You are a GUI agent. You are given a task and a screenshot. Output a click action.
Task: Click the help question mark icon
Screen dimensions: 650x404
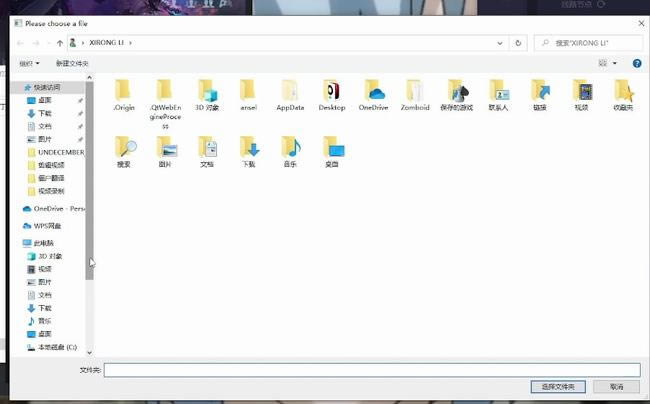tap(636, 63)
